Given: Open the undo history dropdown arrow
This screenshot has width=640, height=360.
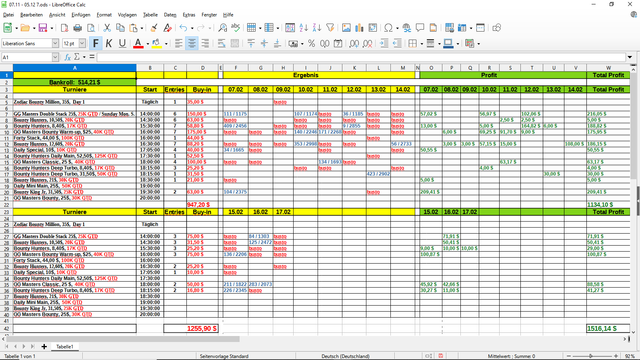Looking at the screenshot, I should [x=192, y=28].
